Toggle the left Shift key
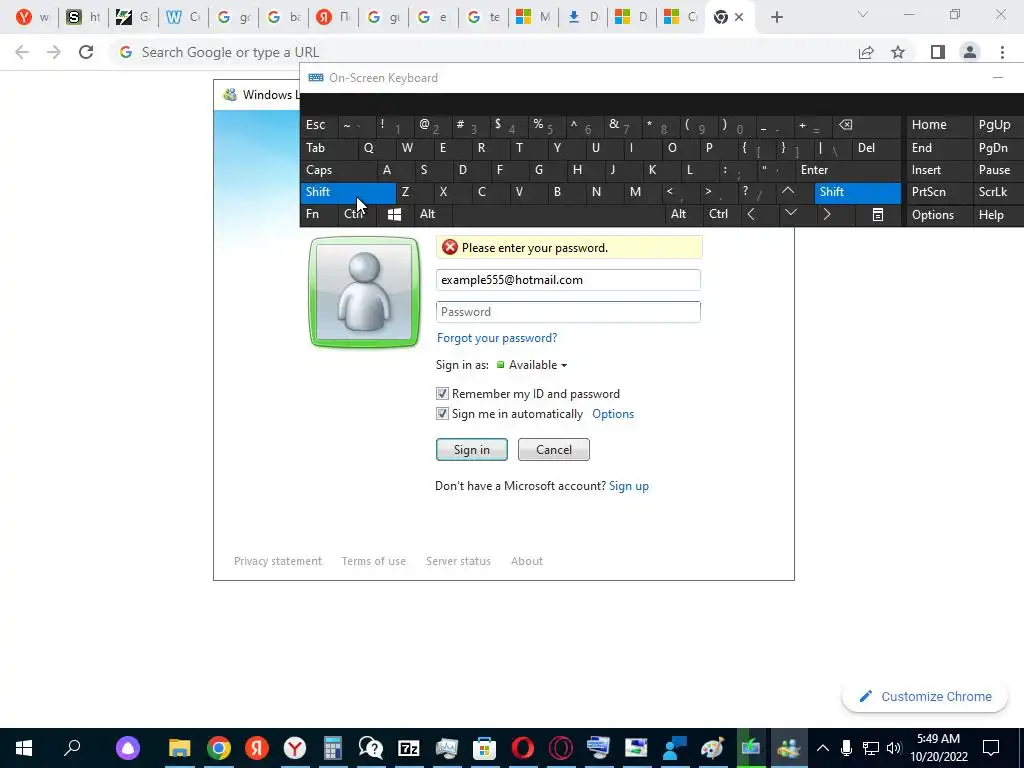Viewport: 1024px width, 768px height. (348, 192)
